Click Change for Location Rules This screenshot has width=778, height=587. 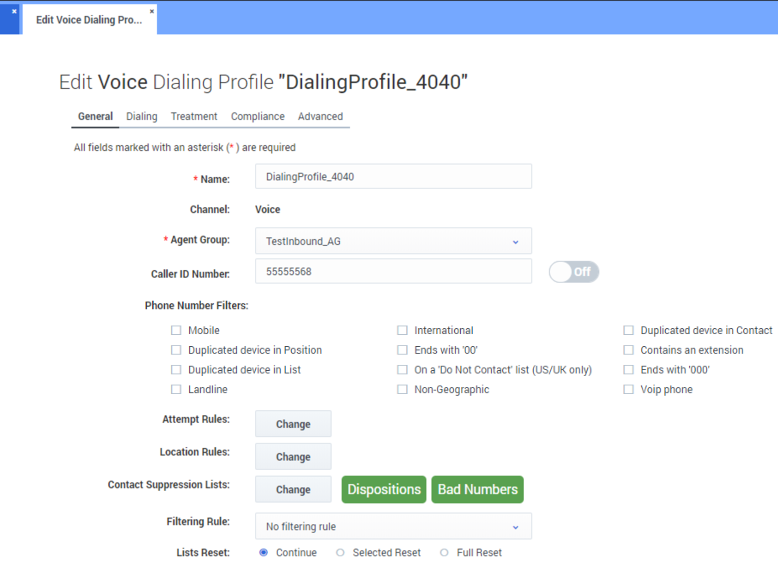(293, 457)
